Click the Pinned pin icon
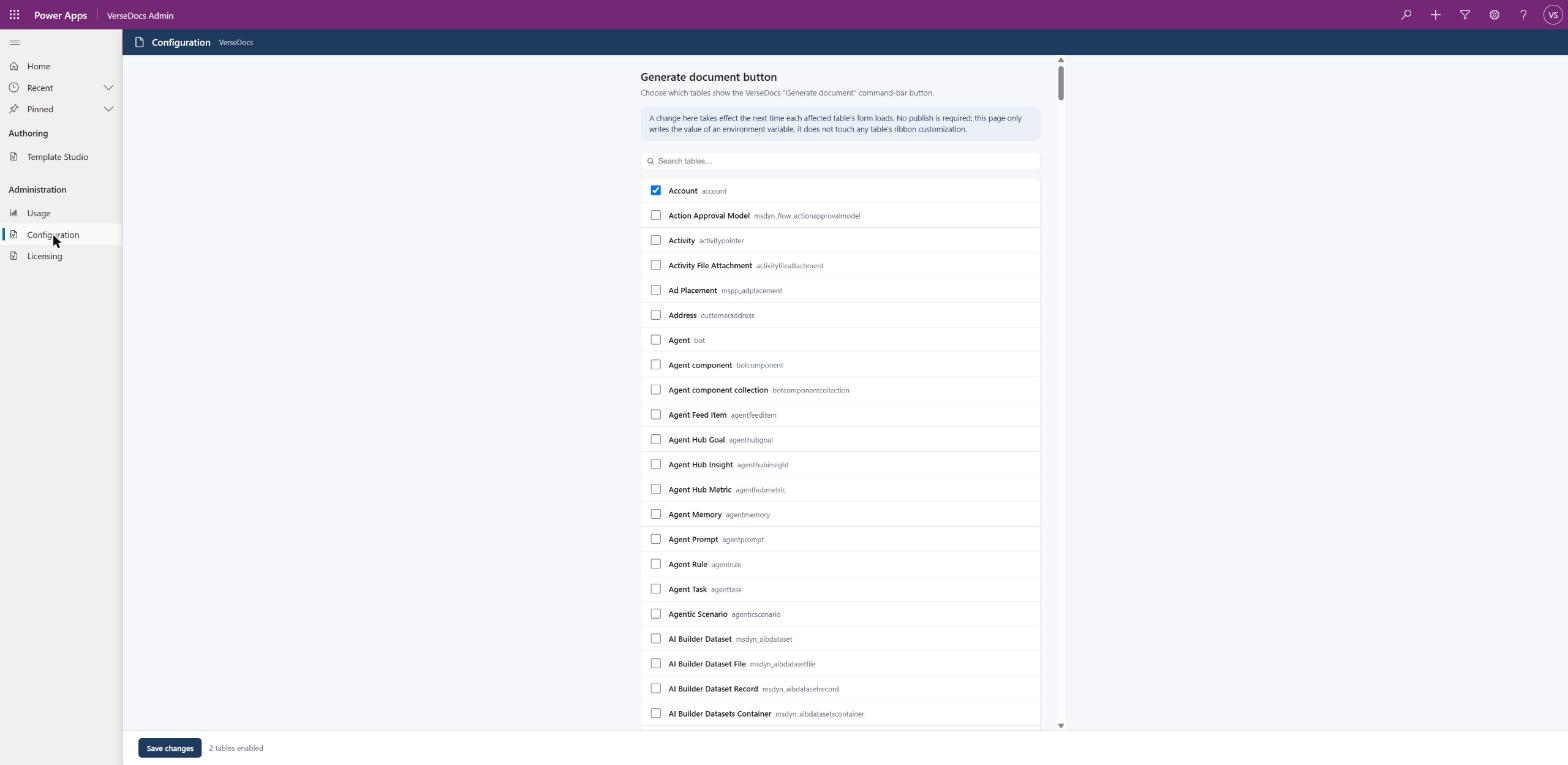Screen dimensions: 1568x765 [14, 109]
